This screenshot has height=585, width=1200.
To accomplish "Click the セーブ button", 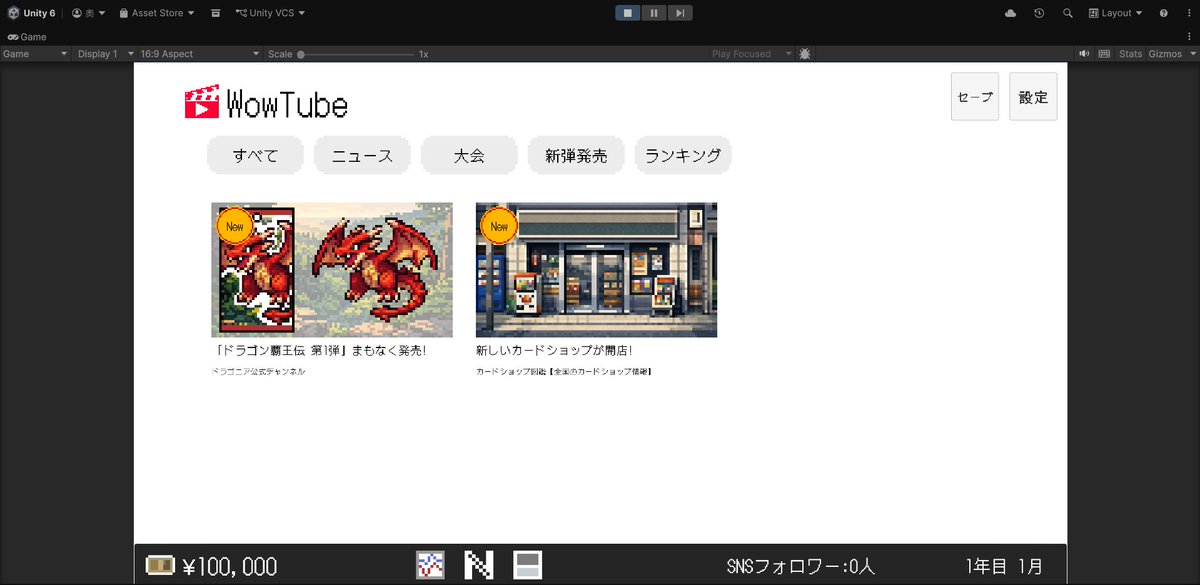I will click(974, 96).
